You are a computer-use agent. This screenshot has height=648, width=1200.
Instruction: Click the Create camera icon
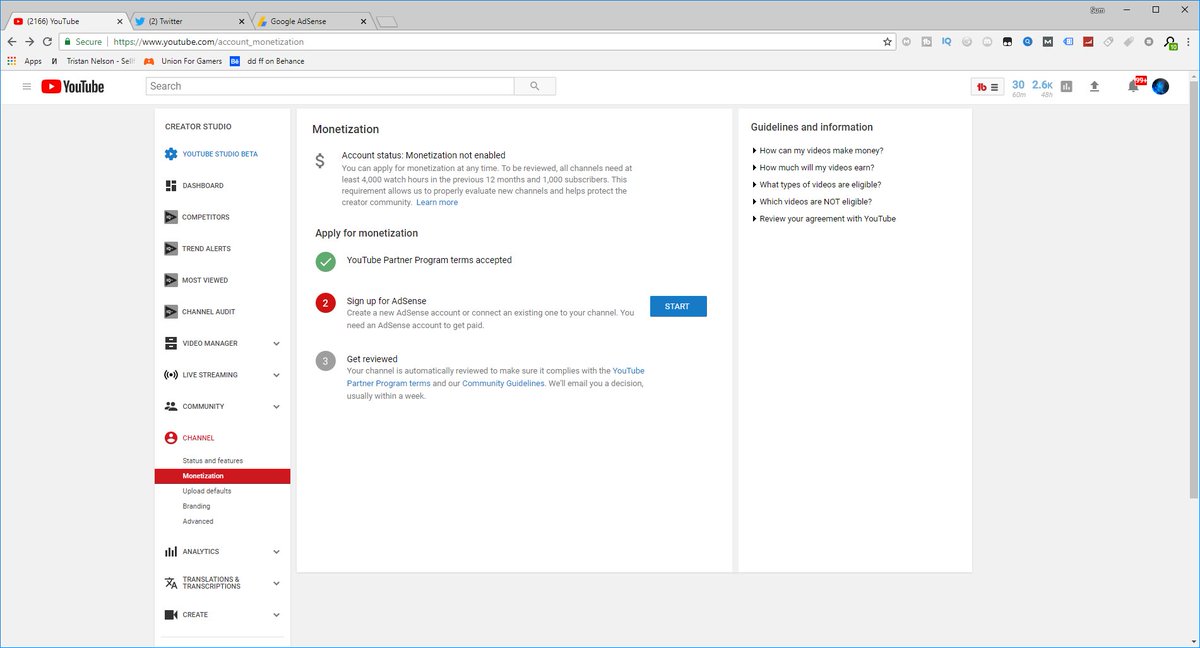(171, 615)
